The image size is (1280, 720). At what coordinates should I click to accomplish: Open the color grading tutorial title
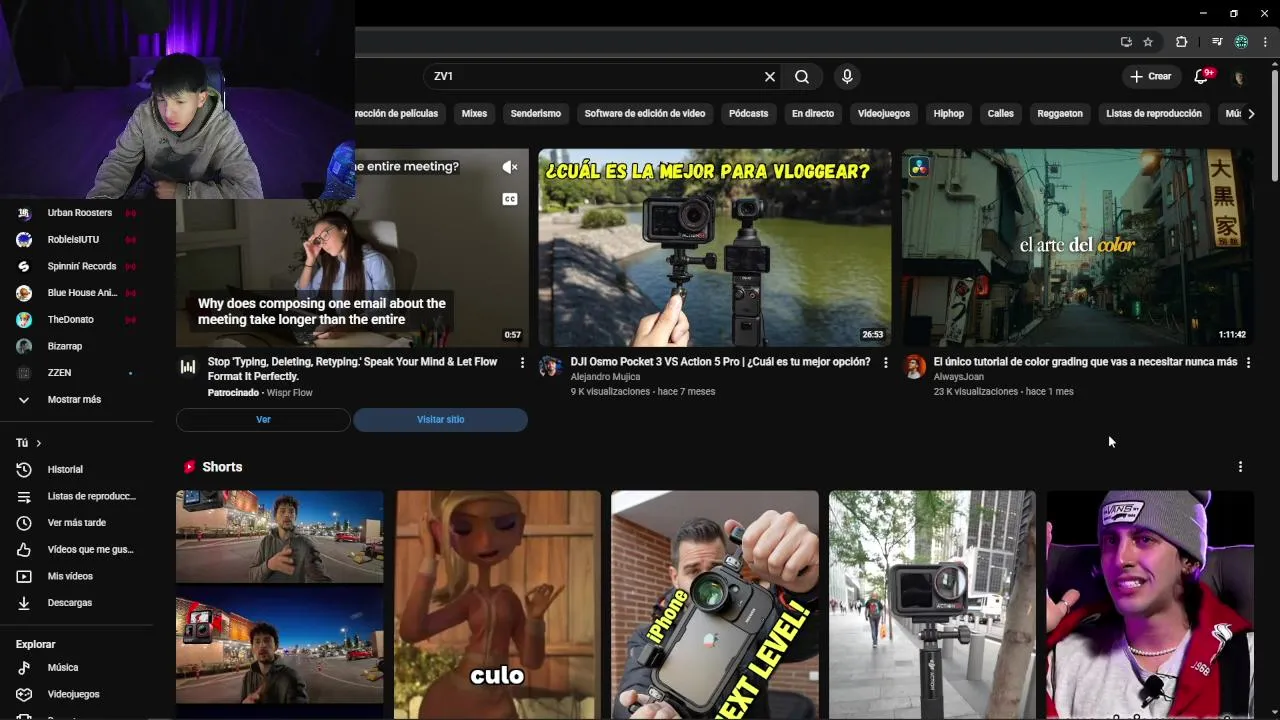1085,362
